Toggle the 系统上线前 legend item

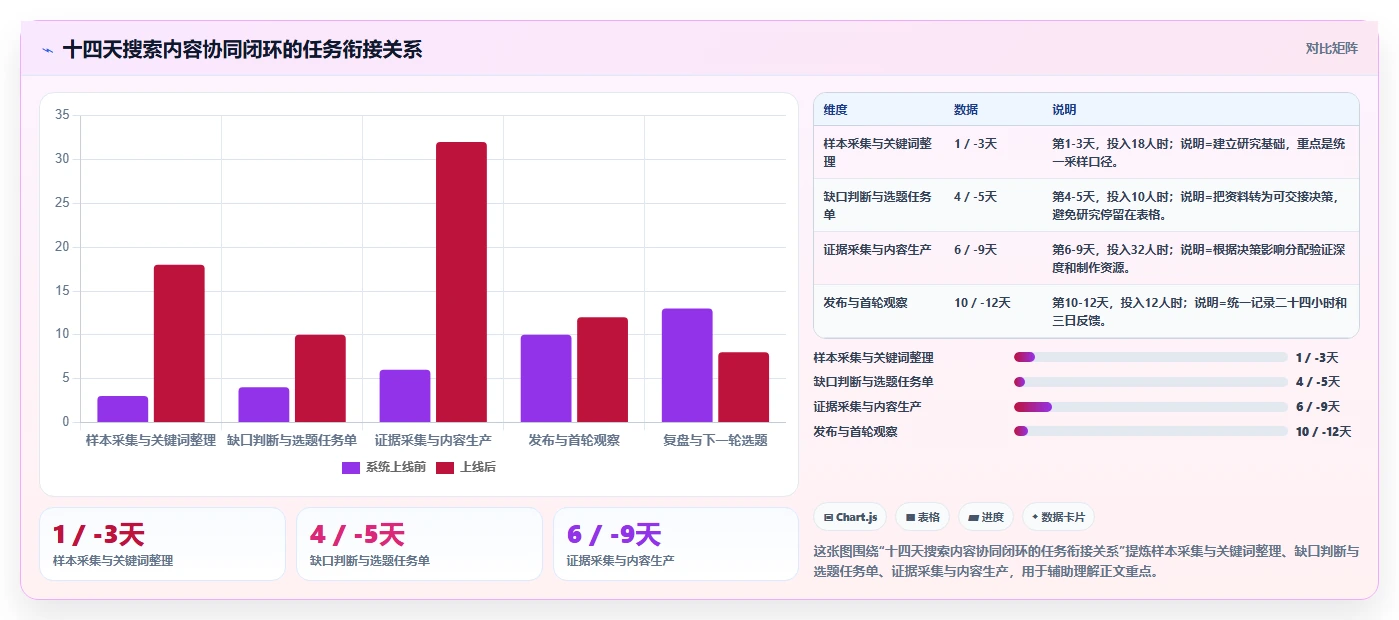tap(384, 467)
